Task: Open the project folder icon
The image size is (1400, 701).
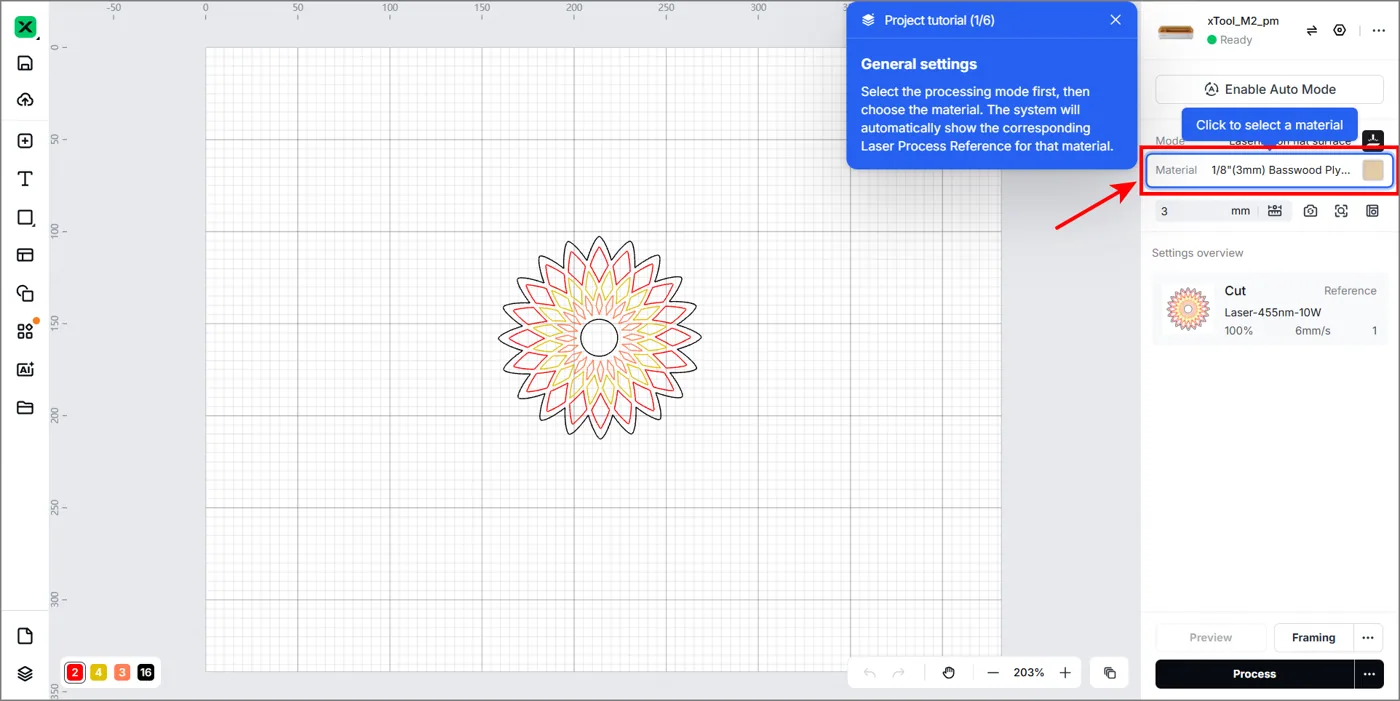Action: coord(25,407)
